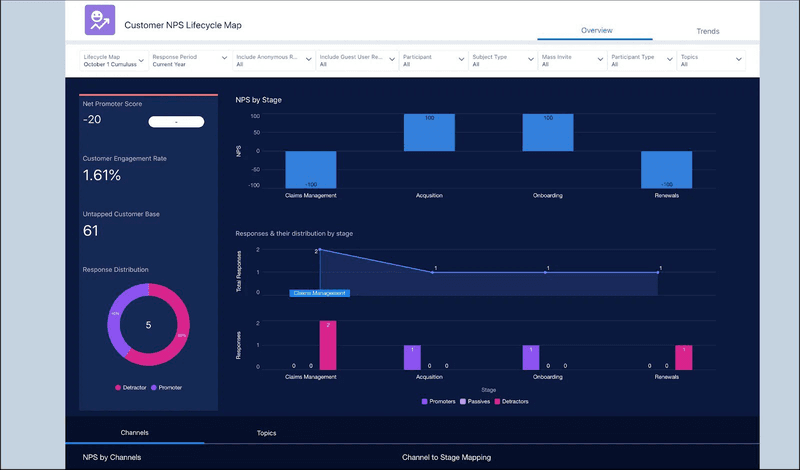
Task: Open the Participant filter dropdown
Action: (x=434, y=60)
